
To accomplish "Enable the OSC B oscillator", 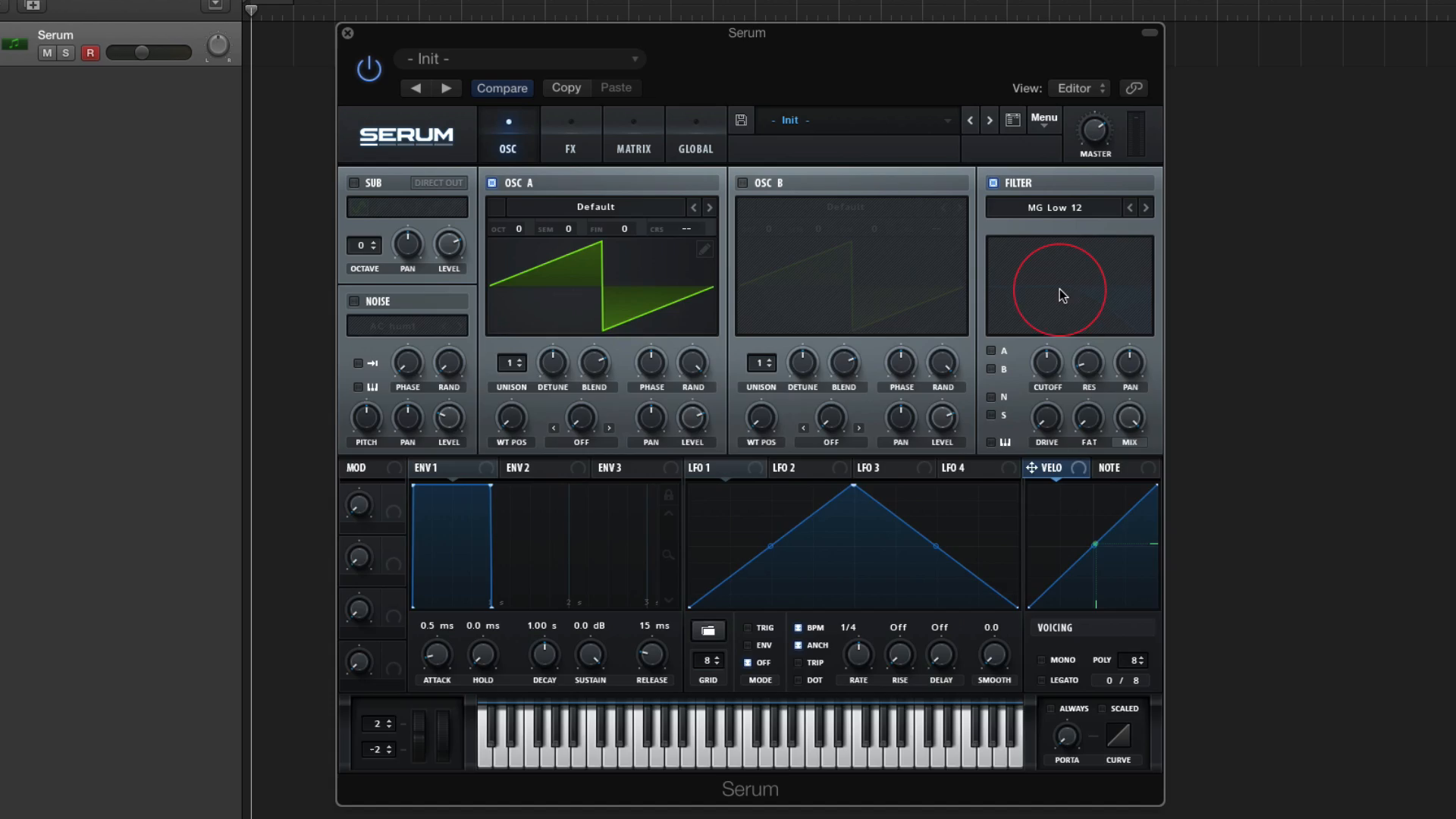I will tap(742, 183).
